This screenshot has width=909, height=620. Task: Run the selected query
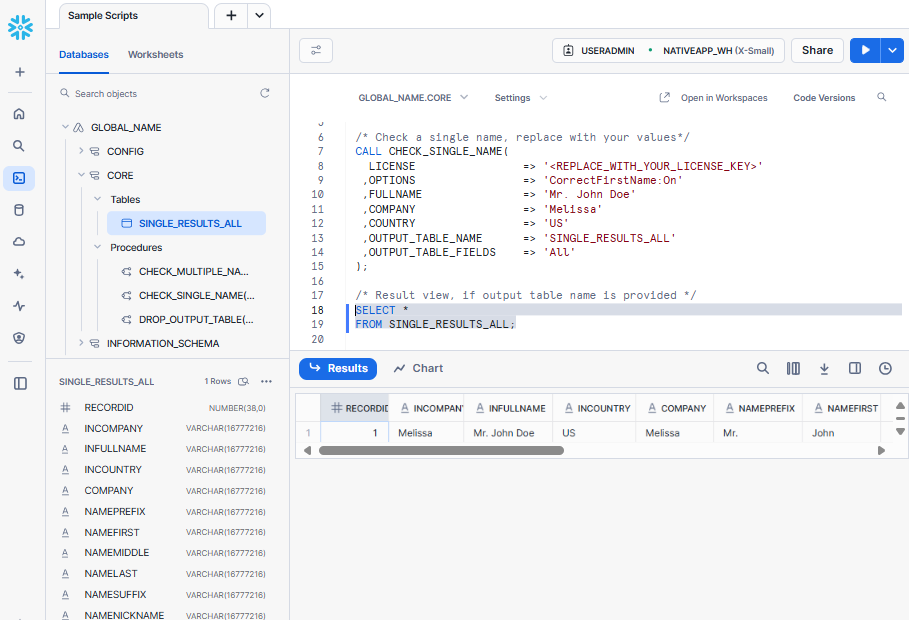[x=865, y=50]
